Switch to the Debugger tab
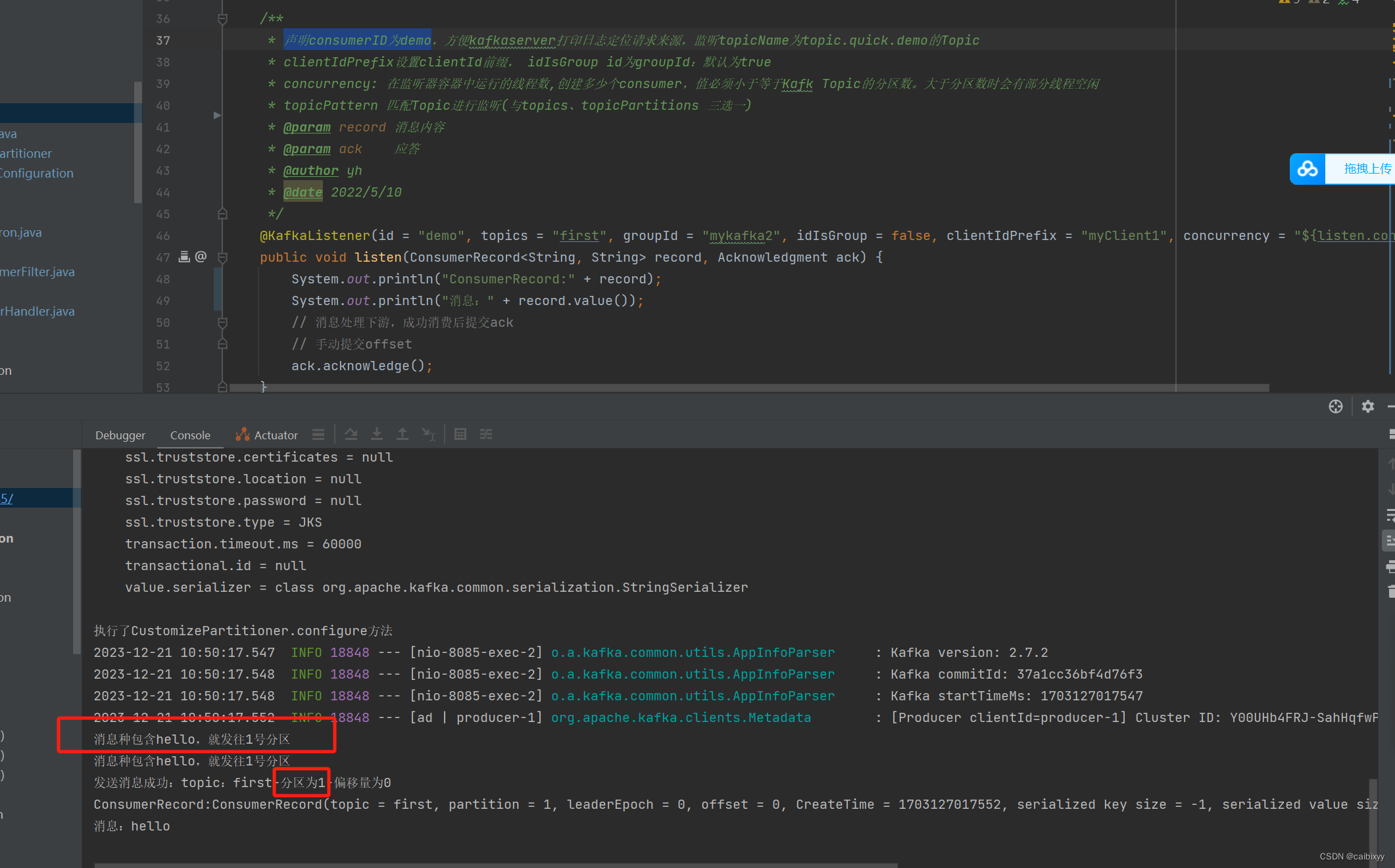This screenshot has height=868, width=1395. tap(120, 435)
